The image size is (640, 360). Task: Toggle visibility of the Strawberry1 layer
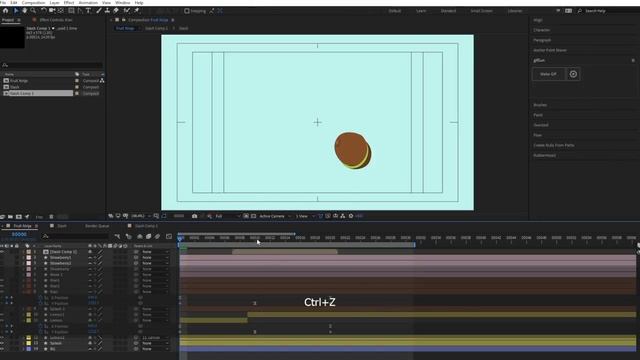(2, 258)
